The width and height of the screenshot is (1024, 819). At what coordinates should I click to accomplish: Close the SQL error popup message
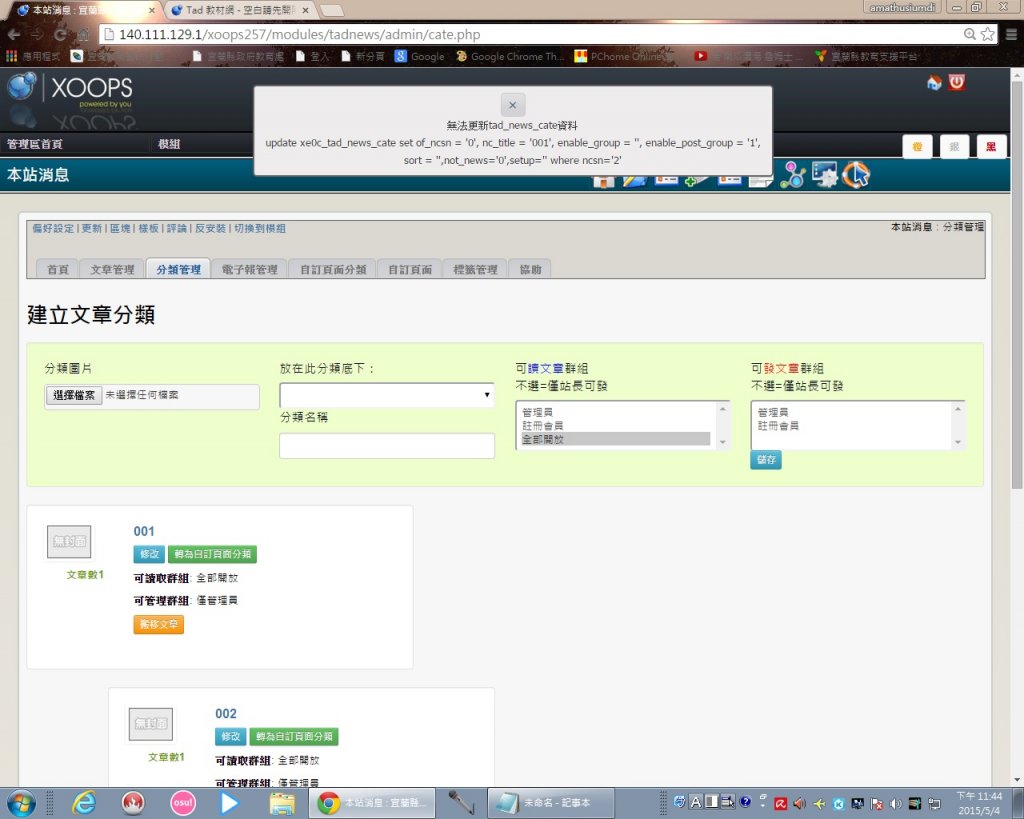pyautogui.click(x=512, y=105)
